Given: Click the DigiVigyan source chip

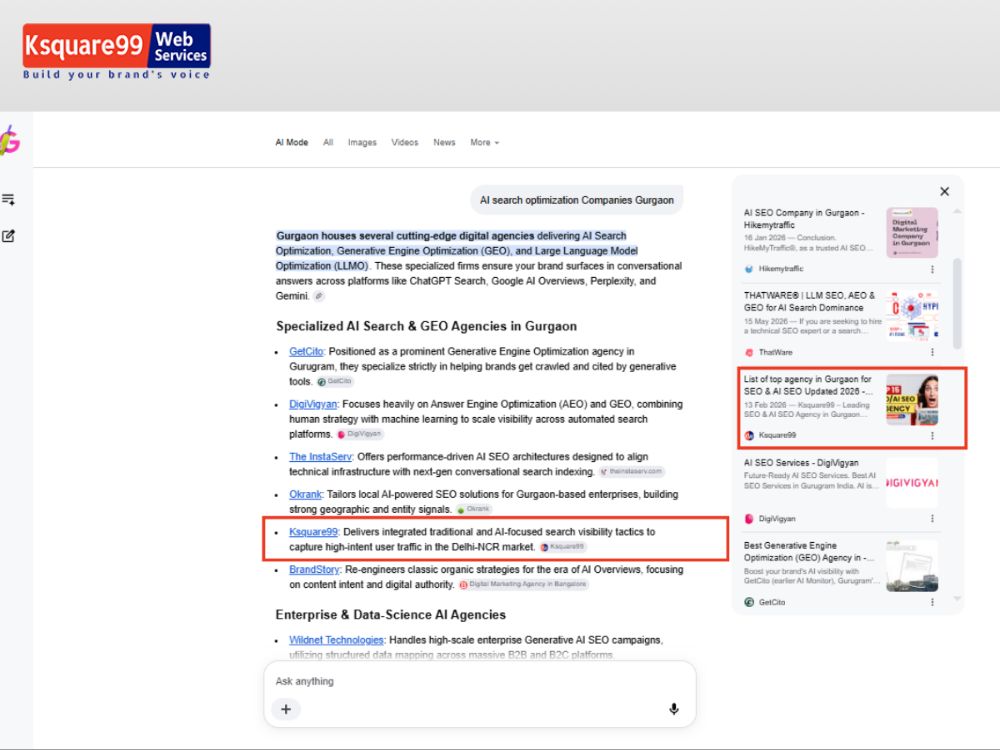Looking at the screenshot, I should [360, 434].
